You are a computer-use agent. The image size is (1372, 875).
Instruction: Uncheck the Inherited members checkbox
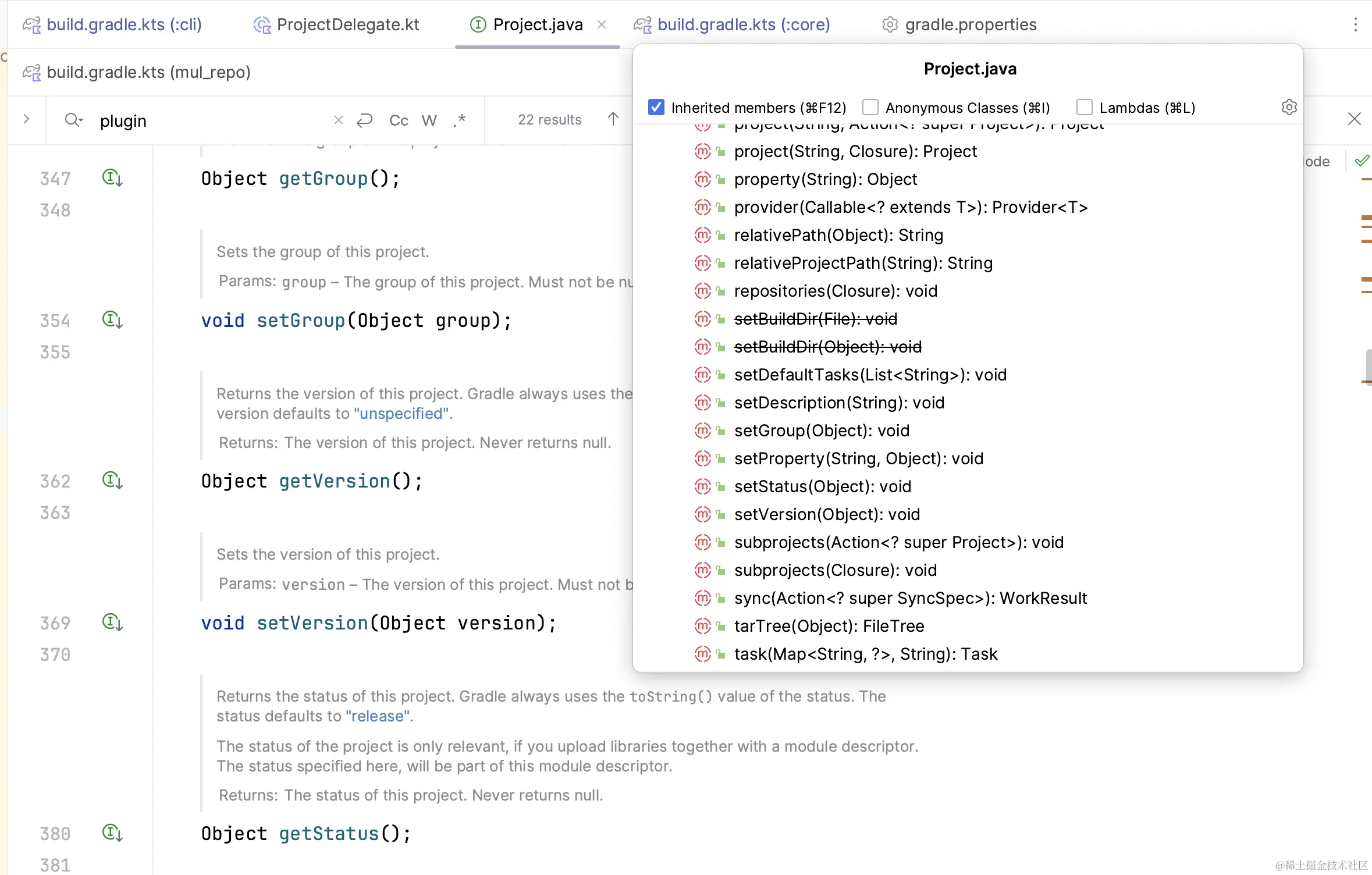point(656,108)
